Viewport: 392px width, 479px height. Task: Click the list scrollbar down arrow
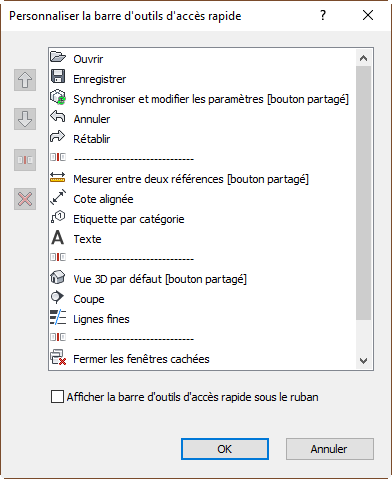click(363, 361)
